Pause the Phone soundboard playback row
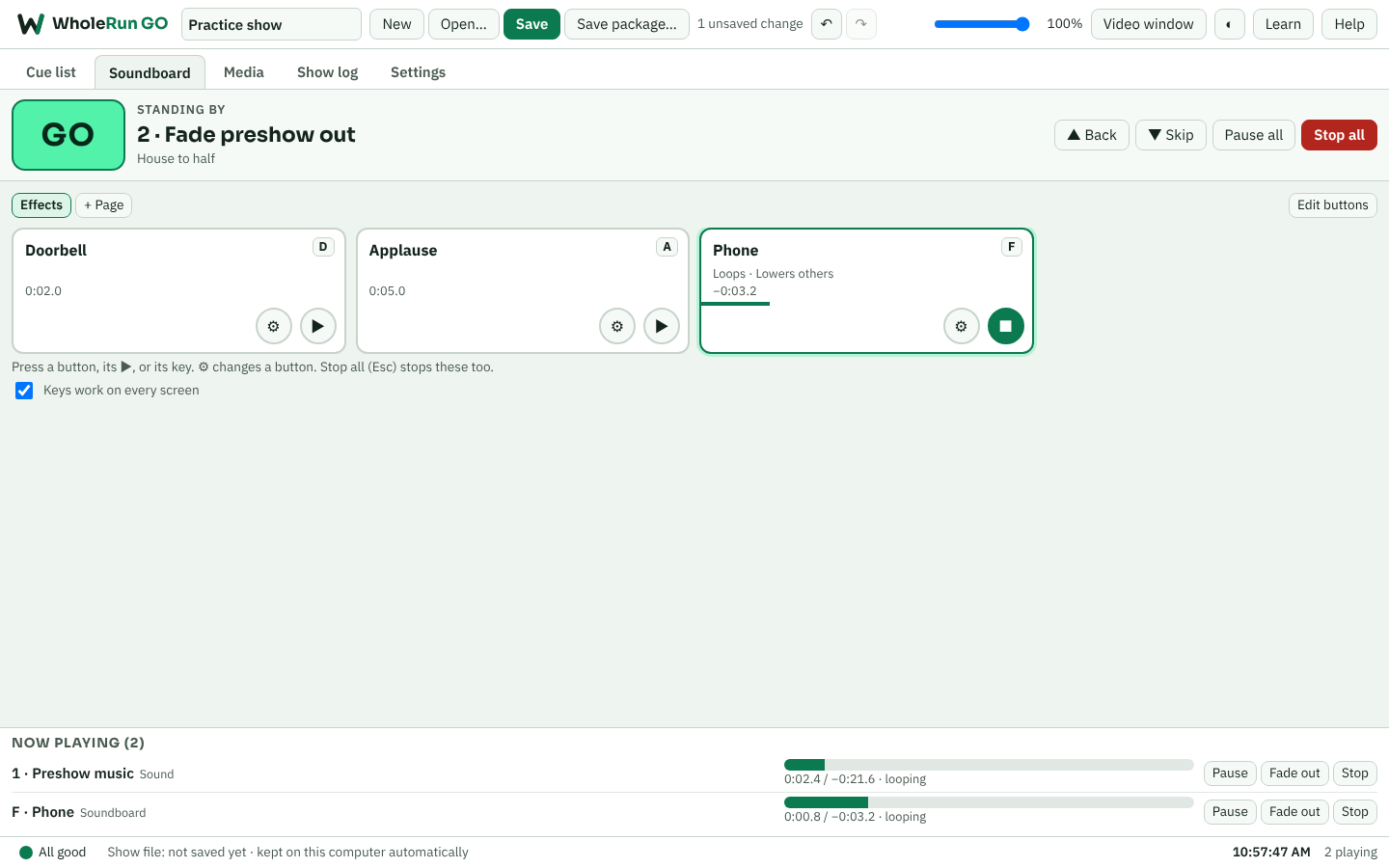 tap(1230, 812)
